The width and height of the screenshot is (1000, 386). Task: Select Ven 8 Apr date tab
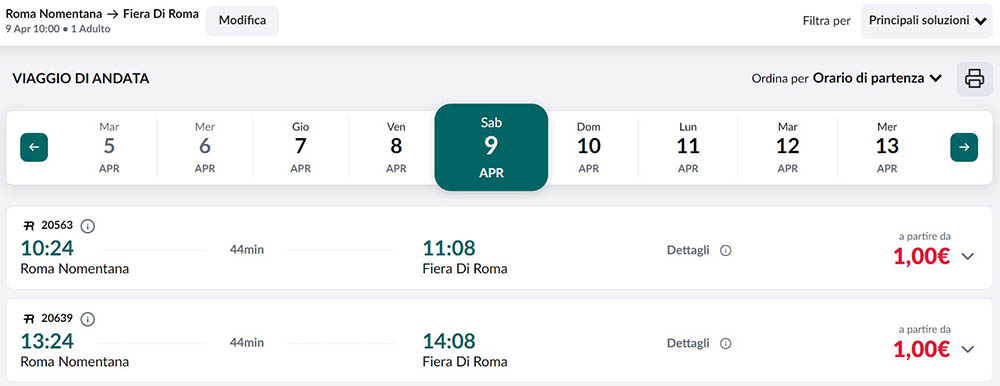click(x=396, y=147)
